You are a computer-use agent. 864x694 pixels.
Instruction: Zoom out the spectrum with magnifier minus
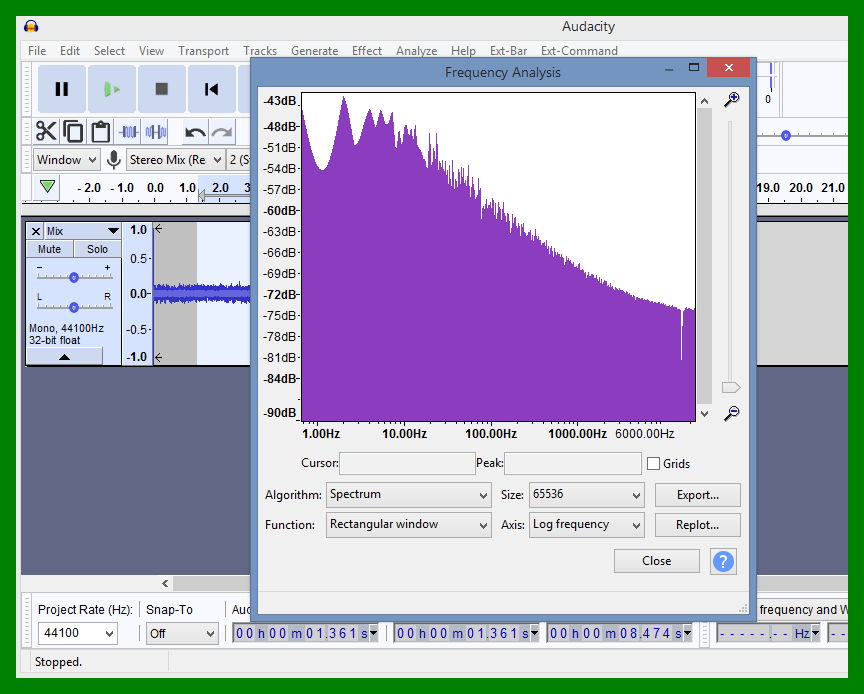pos(732,413)
